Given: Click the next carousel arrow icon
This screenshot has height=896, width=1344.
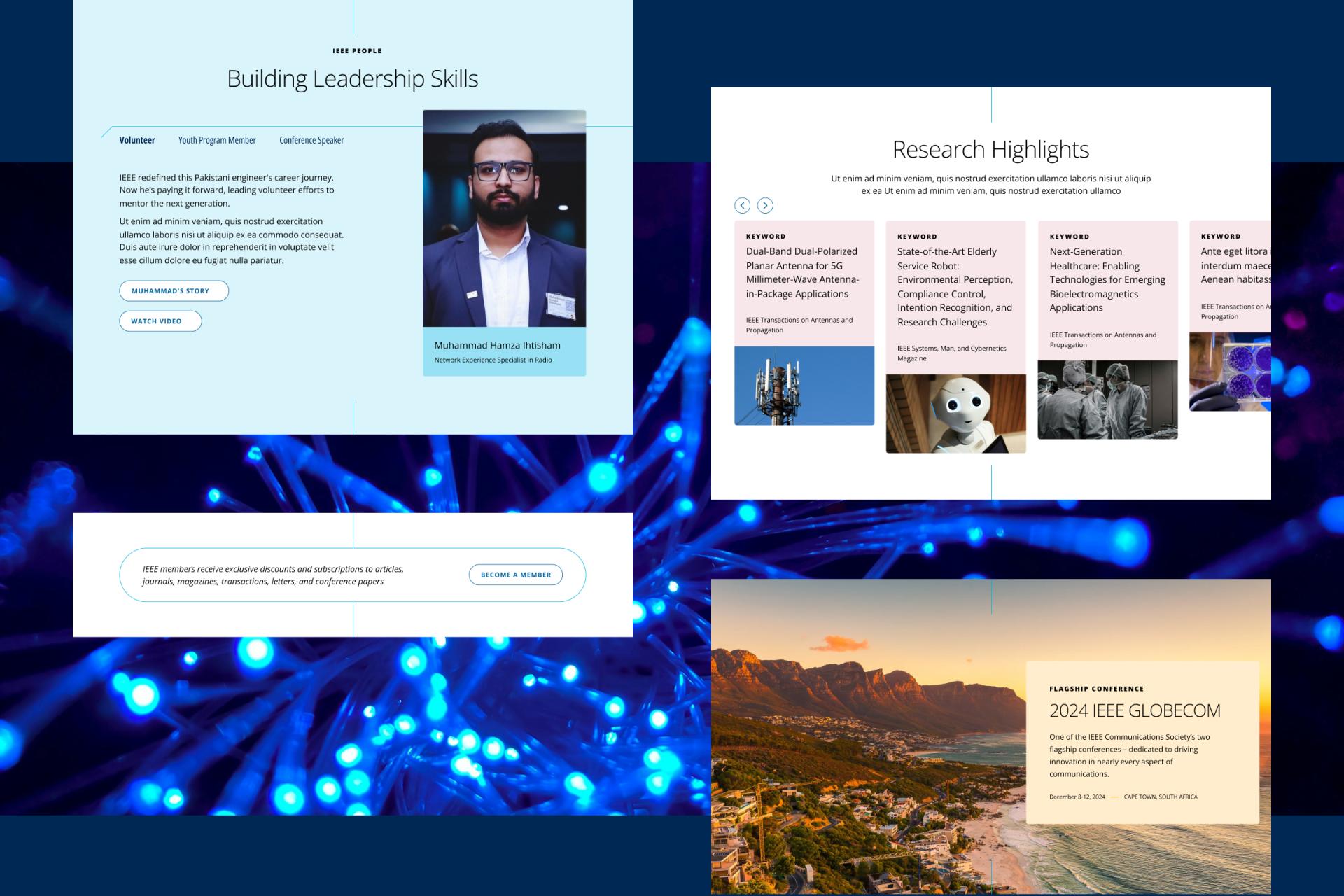Looking at the screenshot, I should (765, 205).
